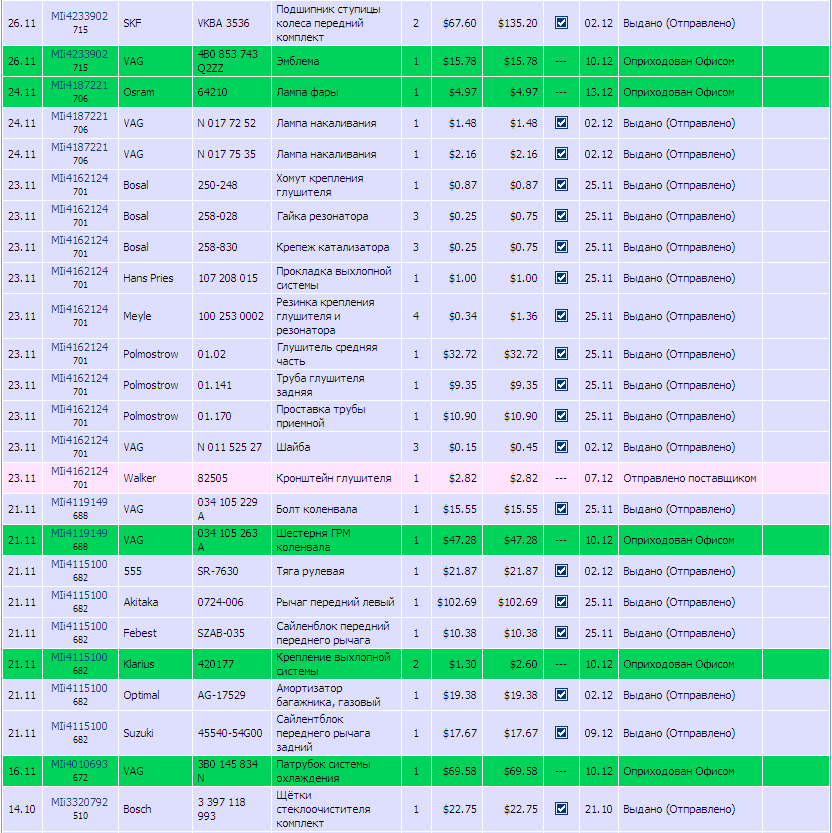This screenshot has height=833, width=832.
Task: Toggle the Optimal AG-17529 row checkbox
Action: click(561, 695)
